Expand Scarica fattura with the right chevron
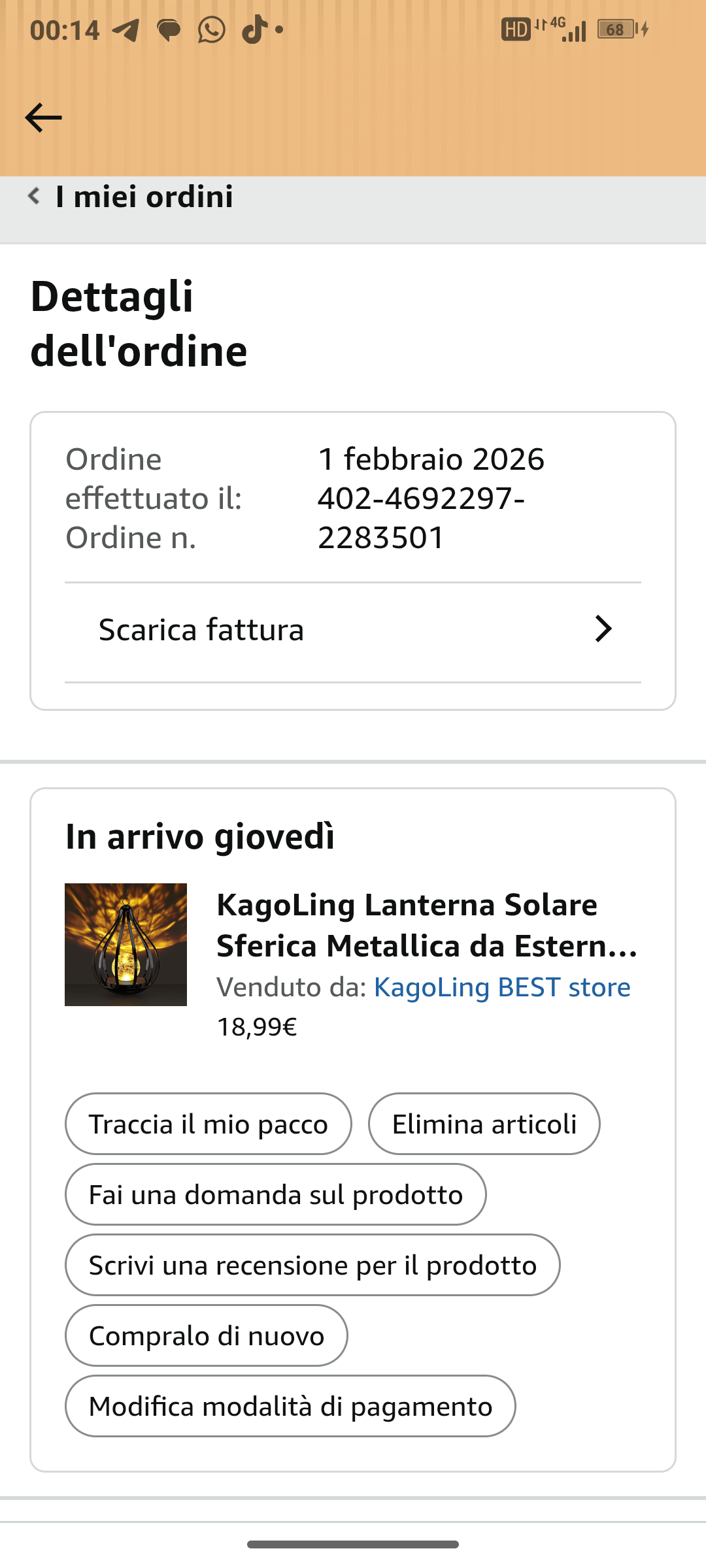The width and height of the screenshot is (706, 1568). [x=603, y=629]
